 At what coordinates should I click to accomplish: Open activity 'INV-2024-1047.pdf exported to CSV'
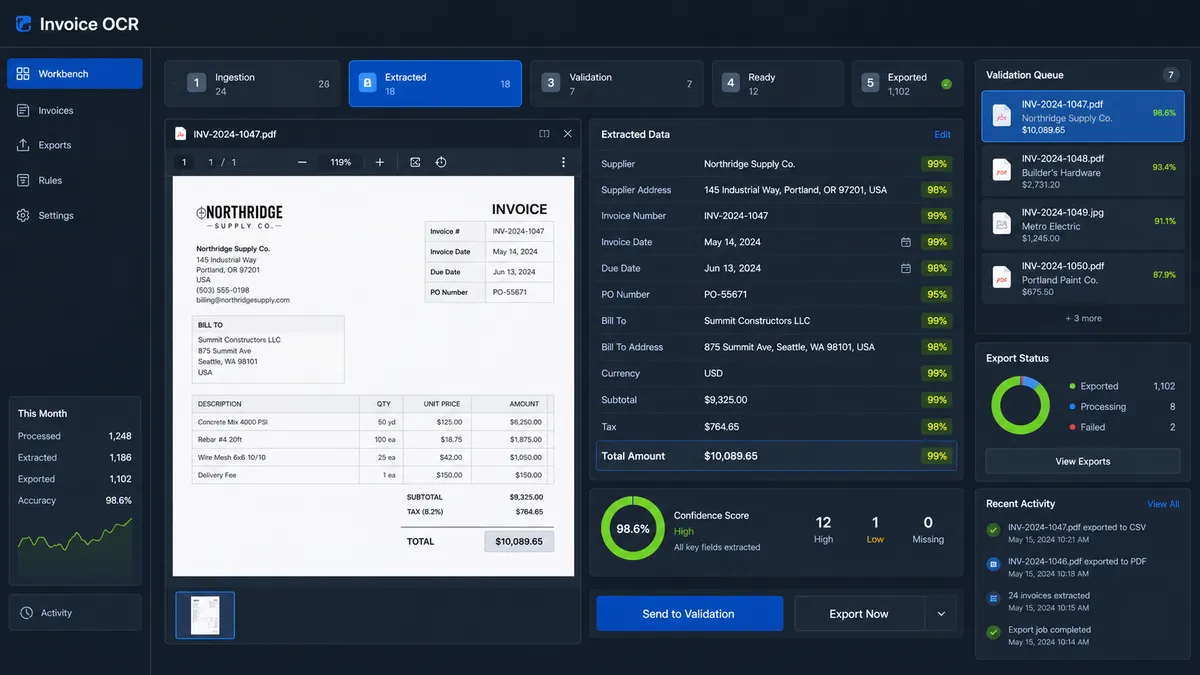tap(1082, 533)
